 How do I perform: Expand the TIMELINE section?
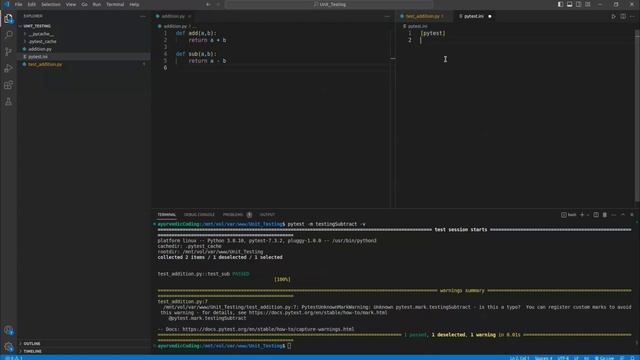click(x=84, y=351)
